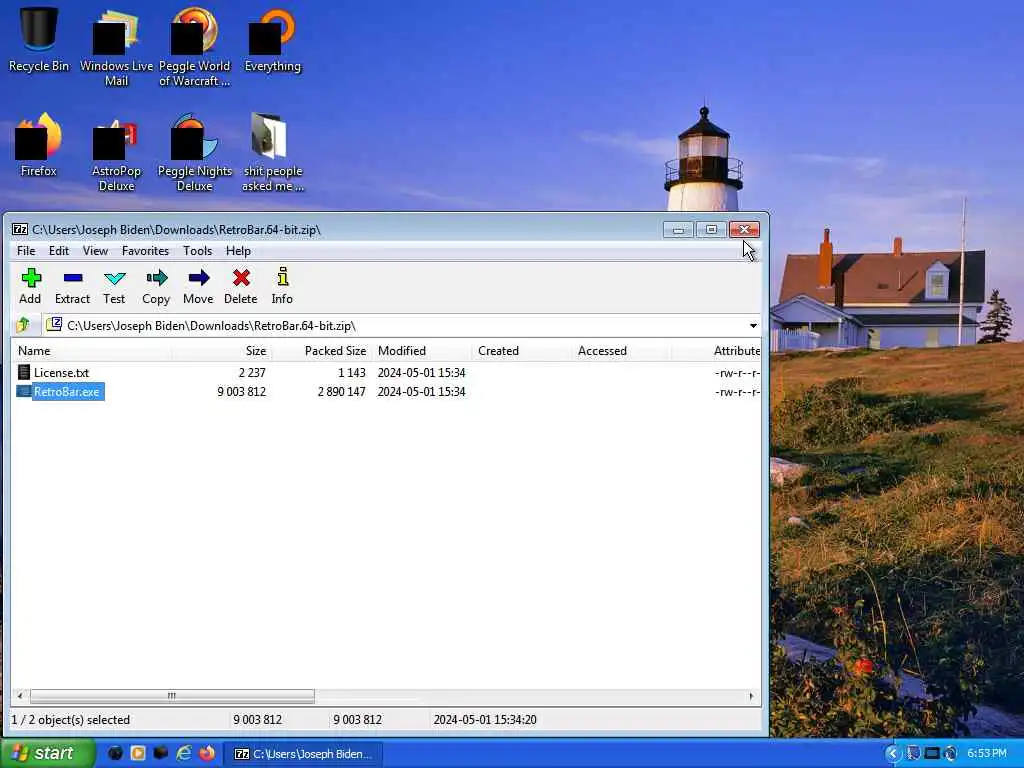Sort by the Packed Size column header

[322, 351]
